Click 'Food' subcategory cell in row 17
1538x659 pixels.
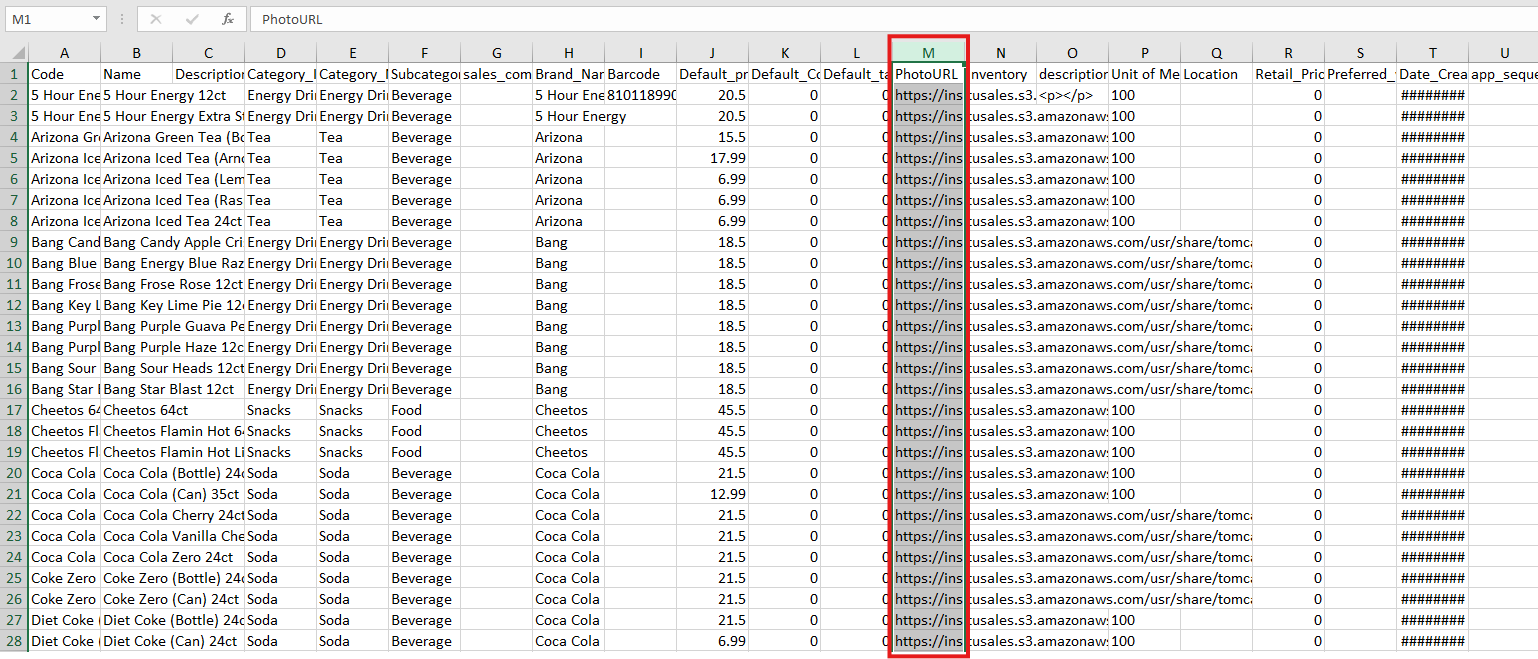click(425, 410)
